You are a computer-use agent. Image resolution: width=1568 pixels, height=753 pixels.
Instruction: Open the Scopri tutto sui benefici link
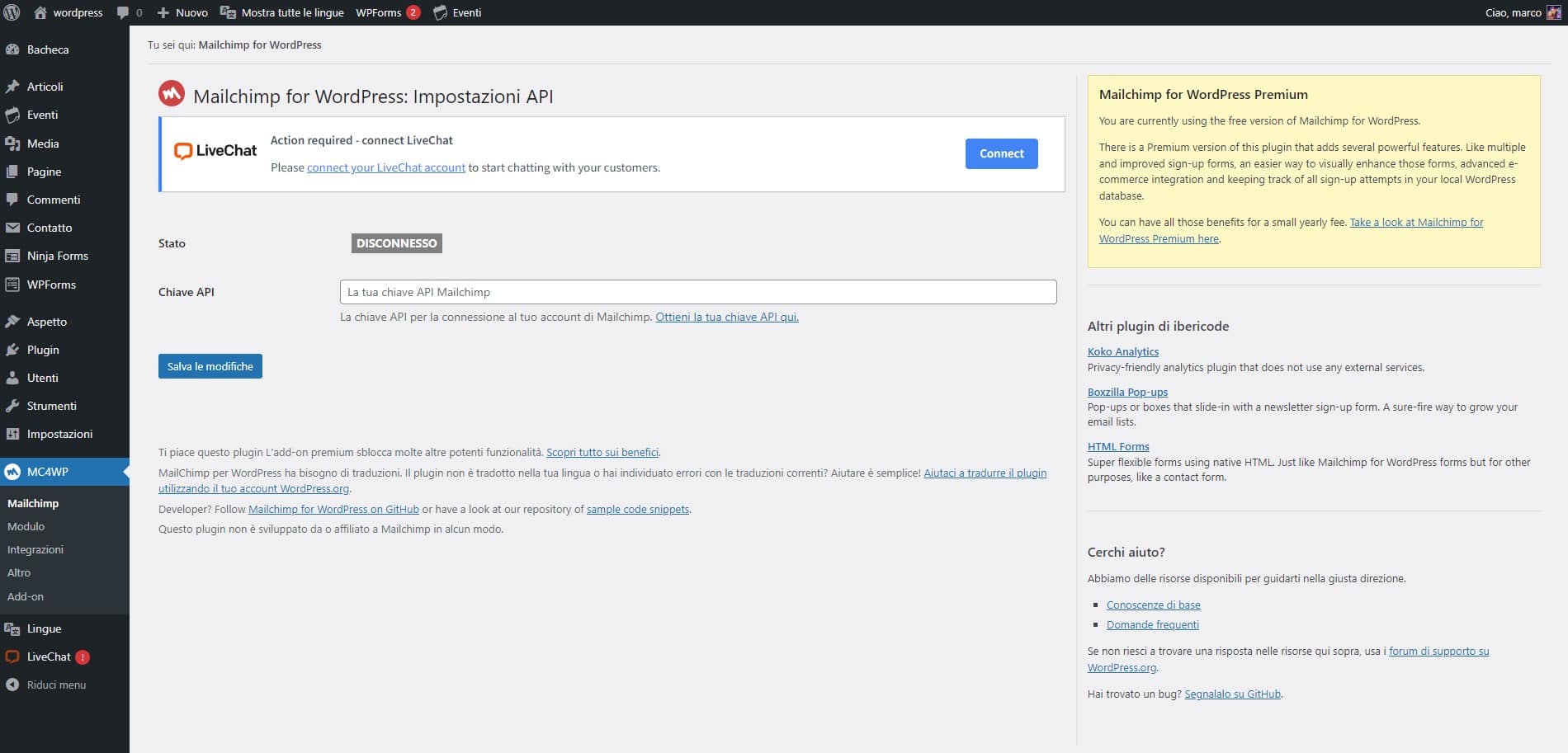[602, 452]
